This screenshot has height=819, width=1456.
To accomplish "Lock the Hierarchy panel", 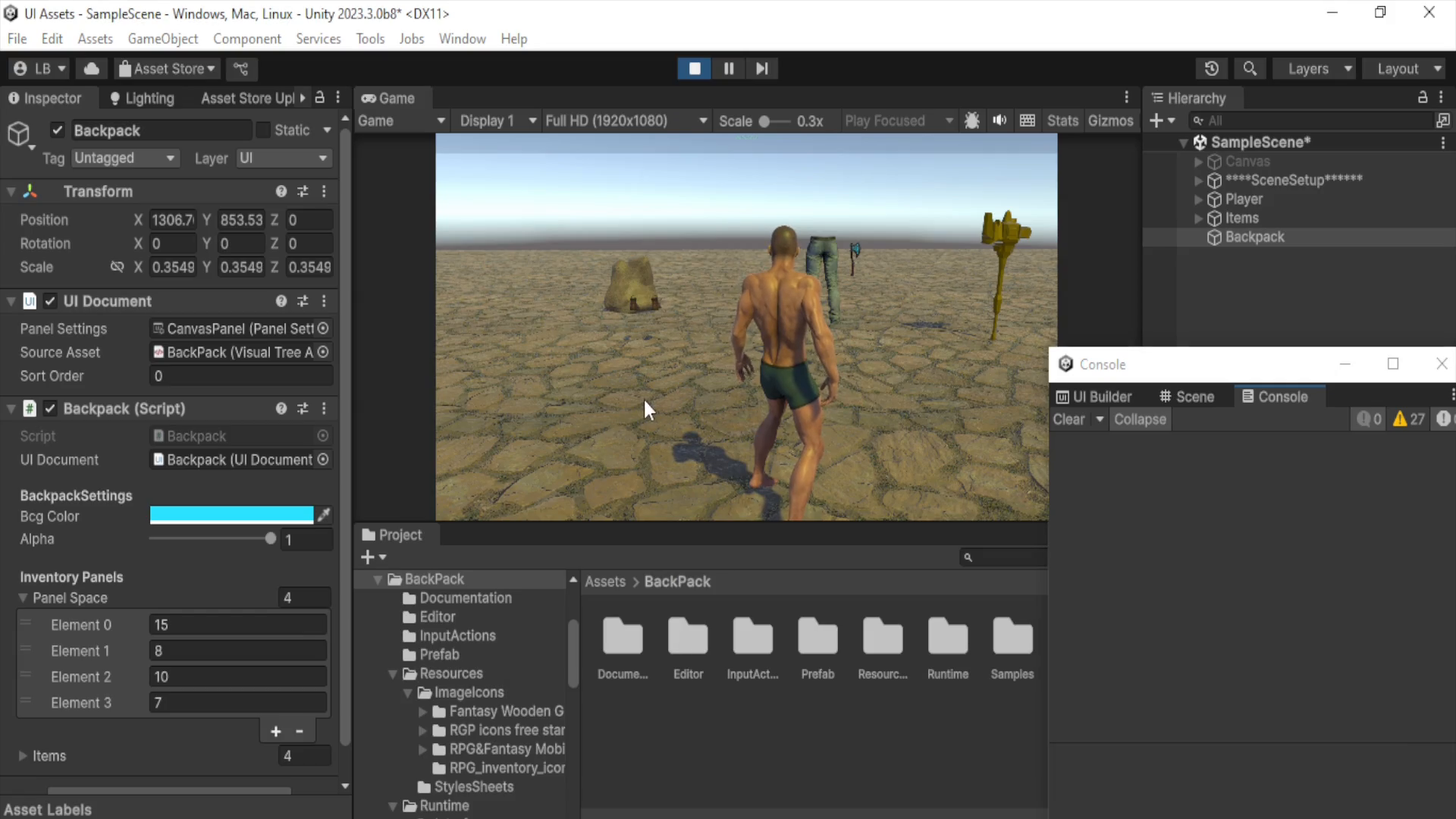I will [x=1423, y=98].
